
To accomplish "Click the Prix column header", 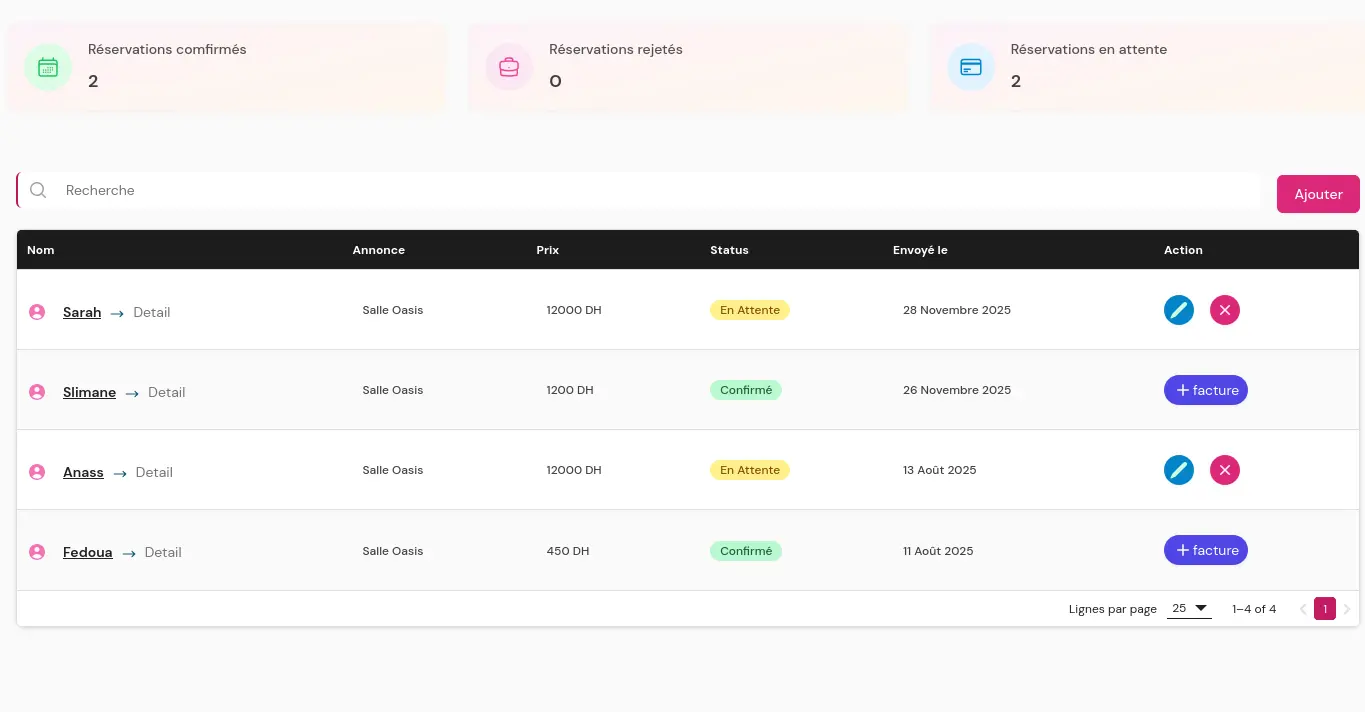I will tap(548, 250).
